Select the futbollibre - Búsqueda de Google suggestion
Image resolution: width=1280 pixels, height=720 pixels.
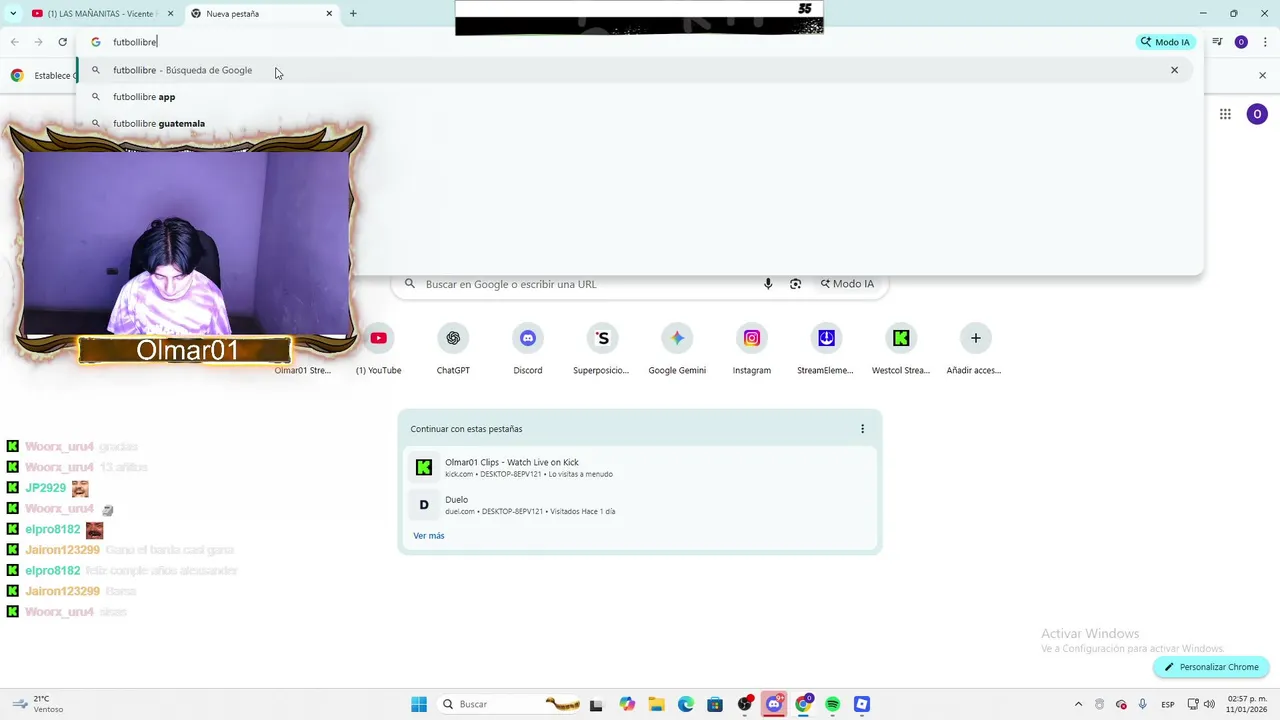(635, 70)
